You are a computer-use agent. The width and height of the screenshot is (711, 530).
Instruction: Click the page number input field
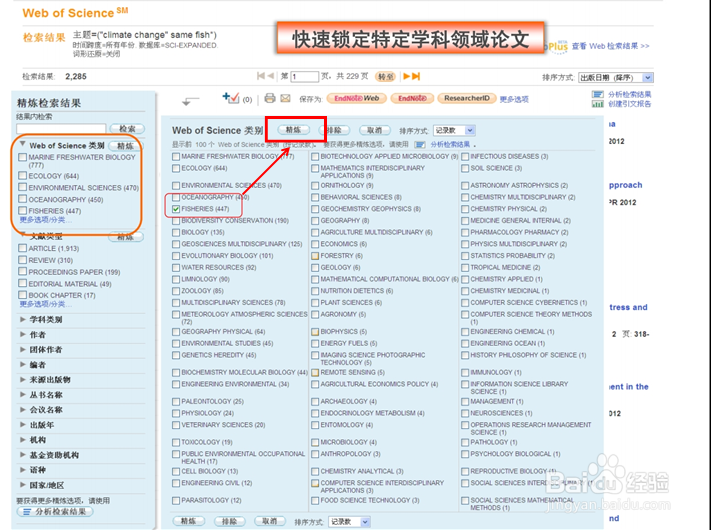click(304, 77)
